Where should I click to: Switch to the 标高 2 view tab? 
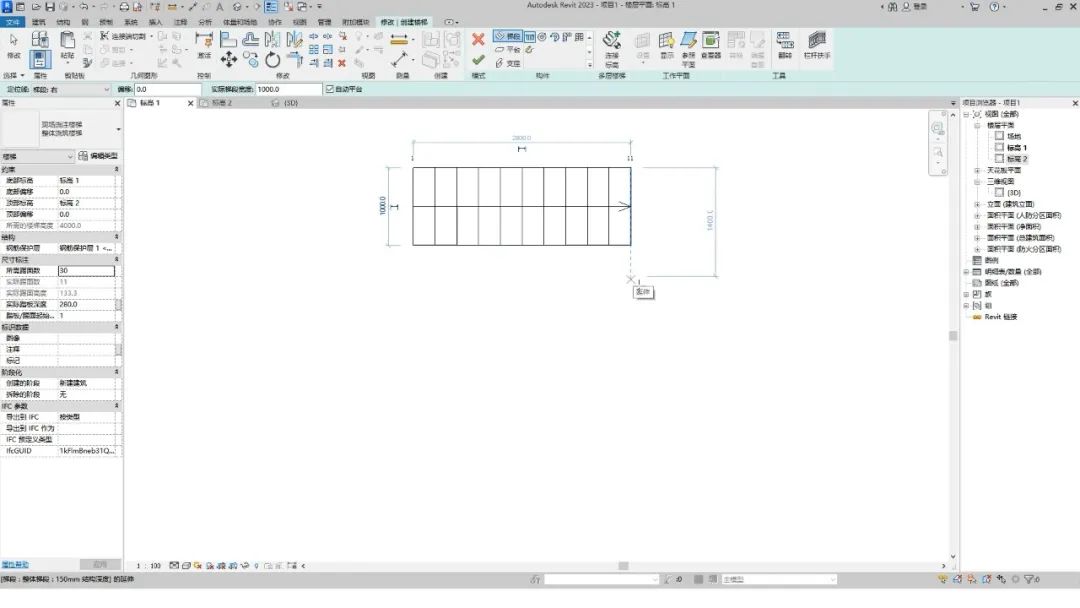[x=215, y=103]
